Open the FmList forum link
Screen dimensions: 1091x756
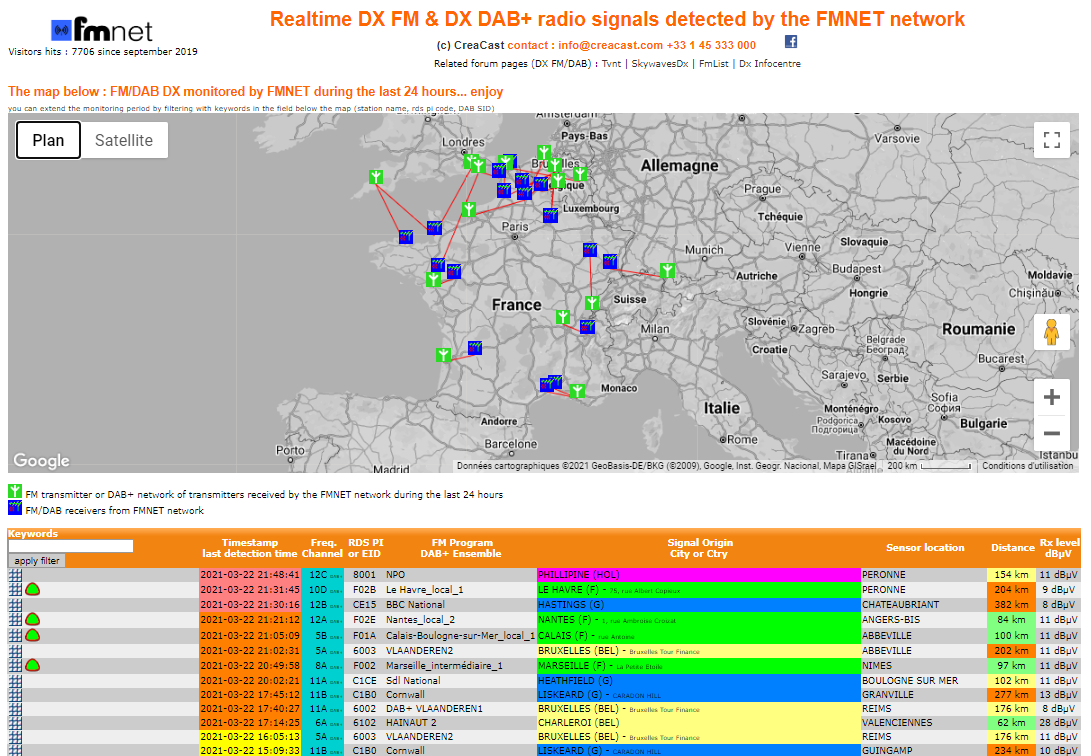tap(713, 64)
